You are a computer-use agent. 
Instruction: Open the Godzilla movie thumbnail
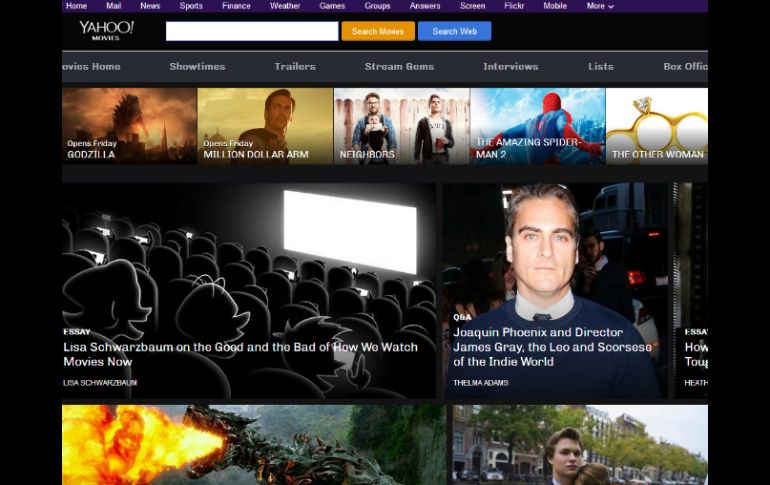tap(129, 125)
